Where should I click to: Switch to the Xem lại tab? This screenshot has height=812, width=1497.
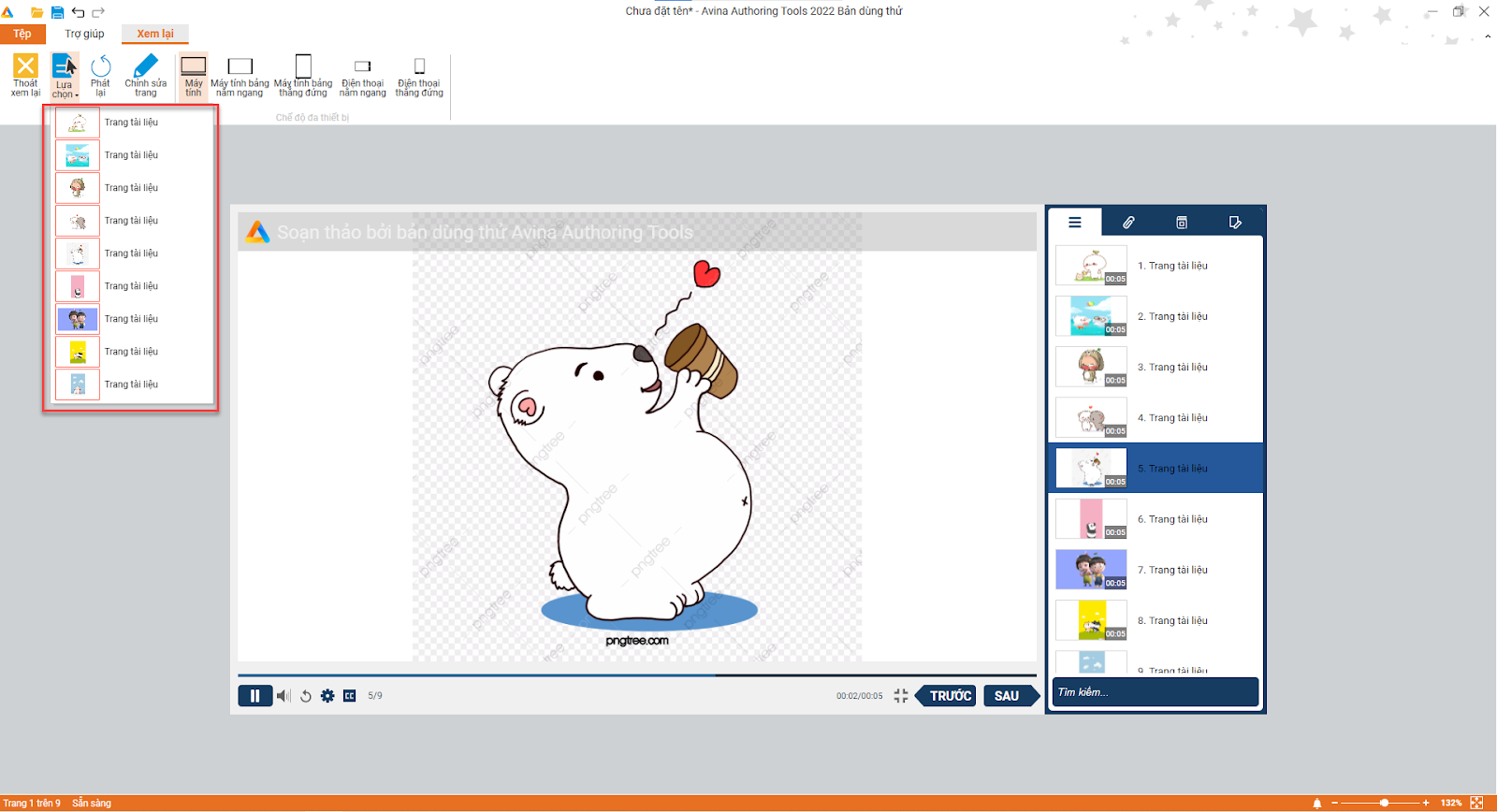coord(155,34)
